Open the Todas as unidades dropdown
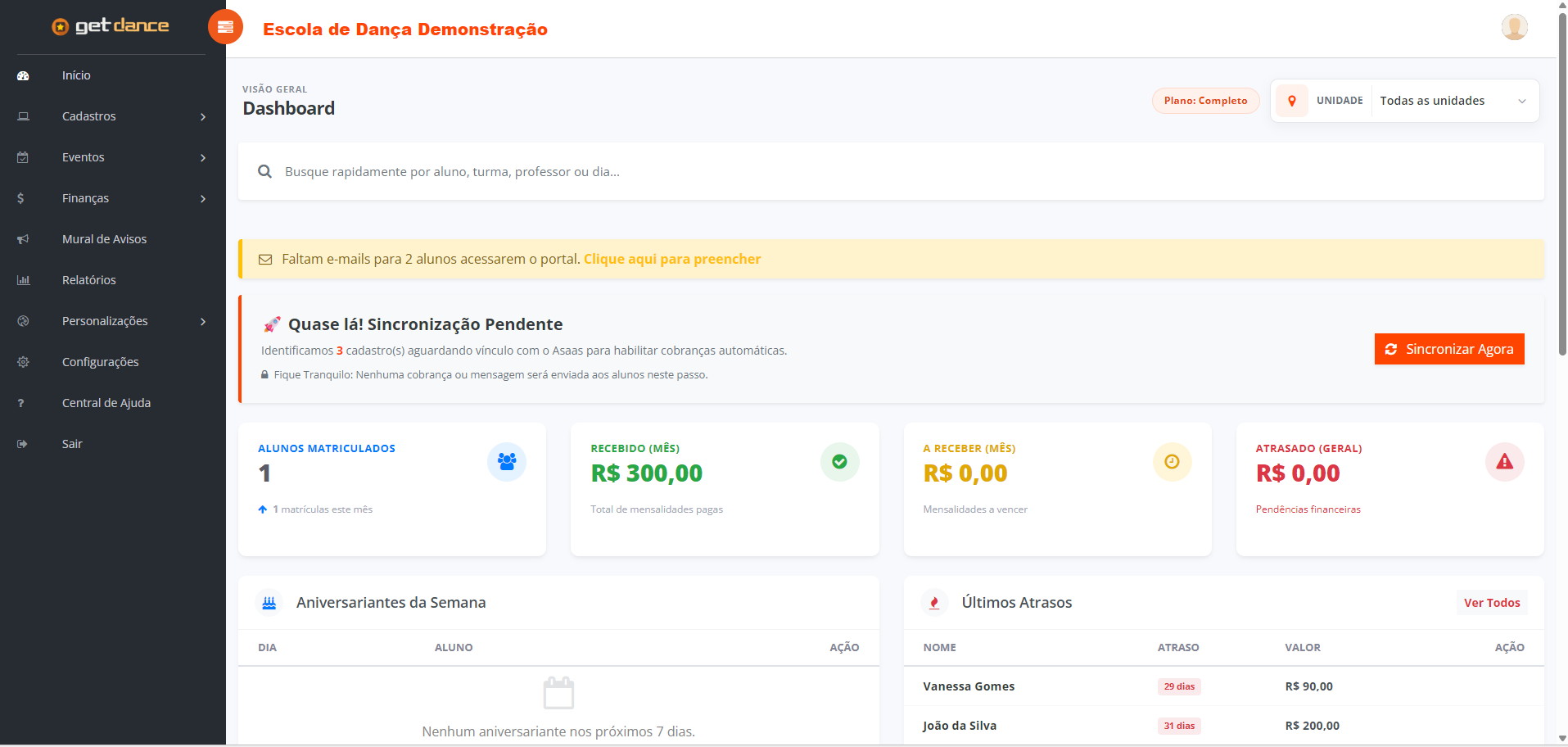 [x=1454, y=101]
